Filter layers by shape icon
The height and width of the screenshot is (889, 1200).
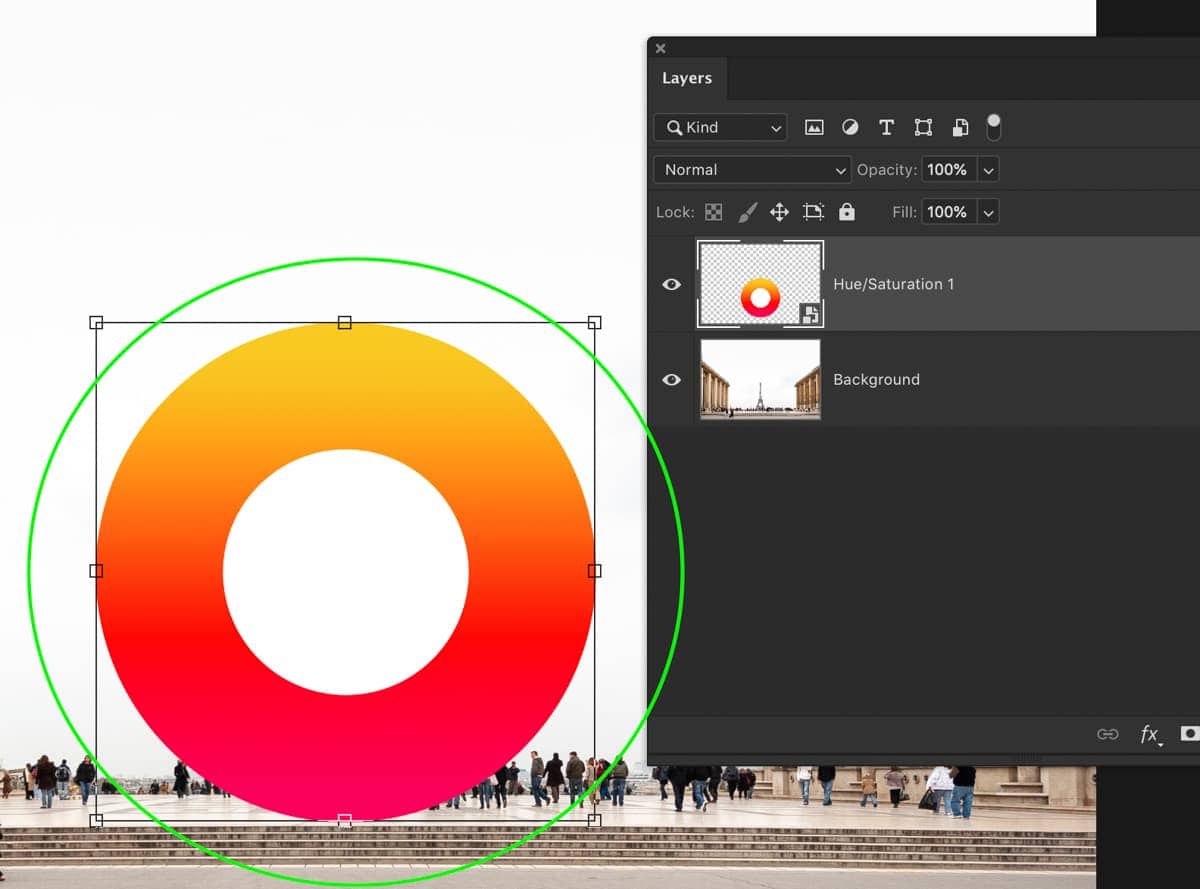pyautogui.click(x=923, y=128)
